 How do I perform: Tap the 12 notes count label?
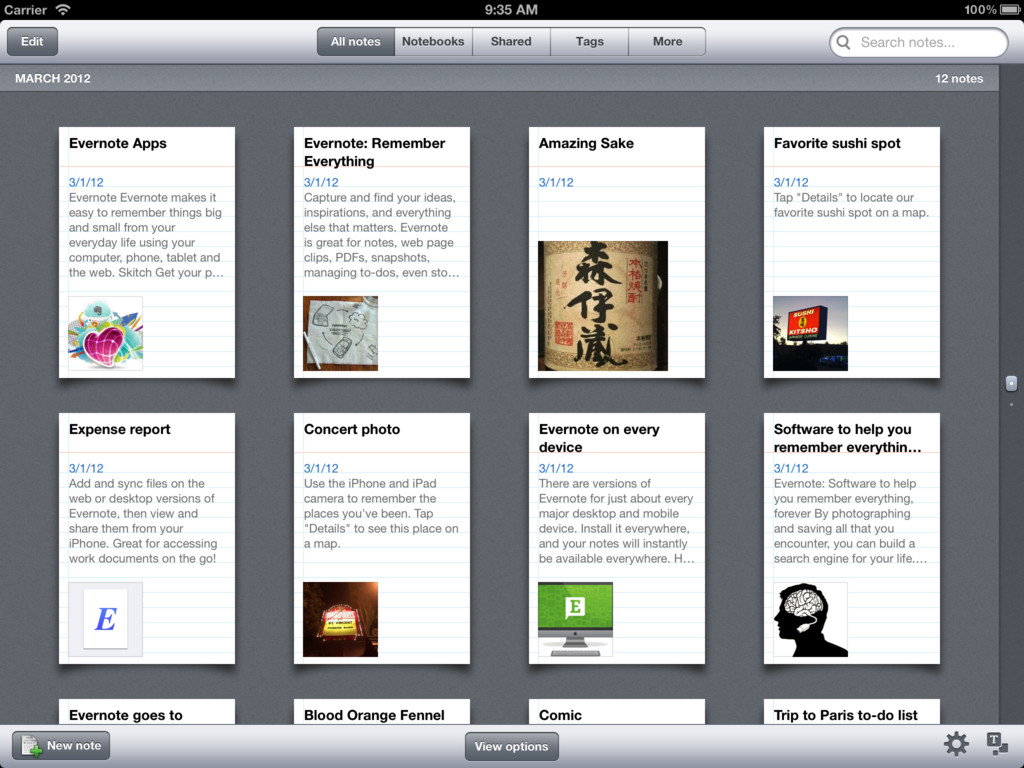(x=959, y=78)
